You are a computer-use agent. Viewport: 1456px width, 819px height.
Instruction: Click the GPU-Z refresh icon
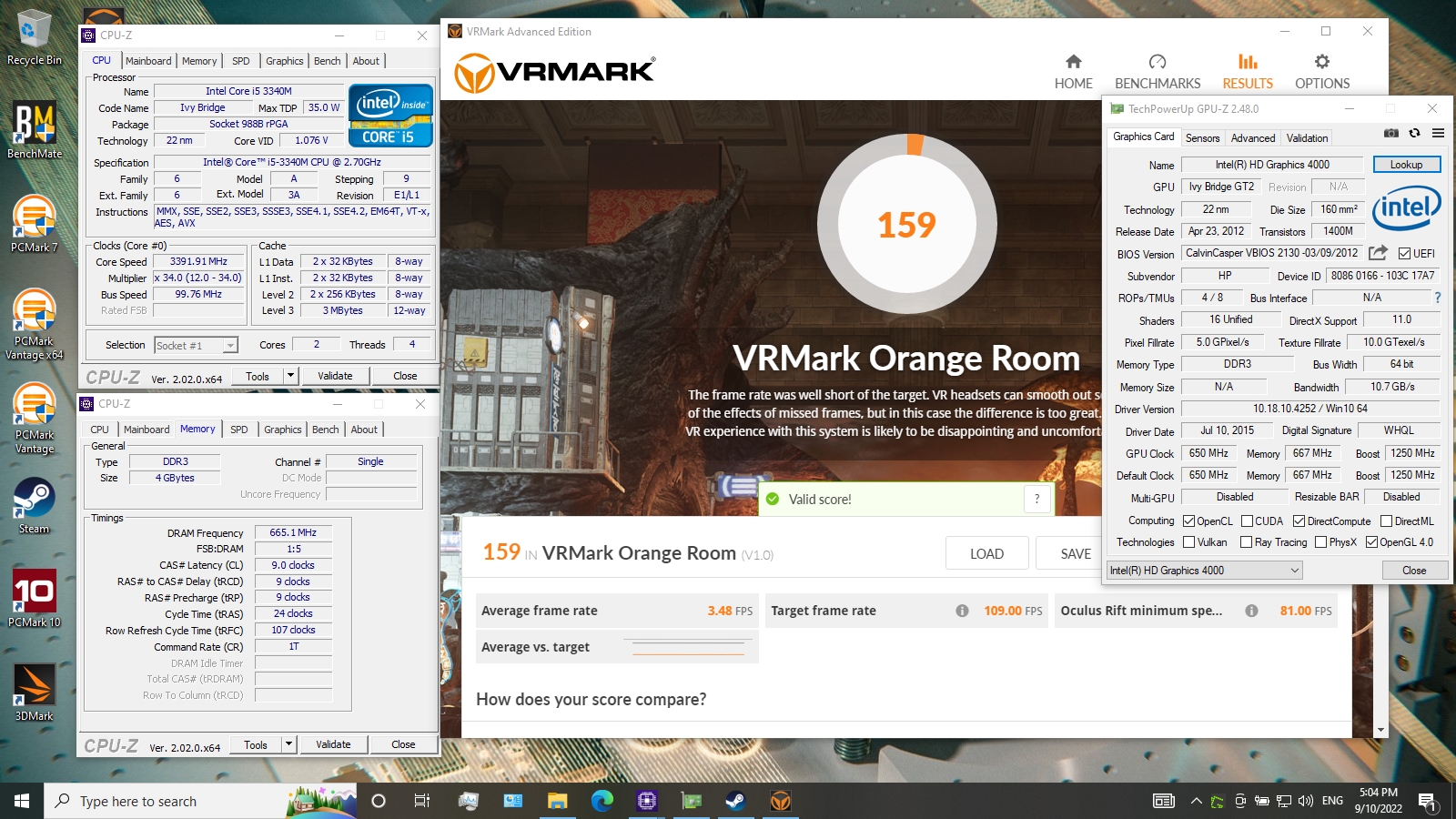[x=1414, y=133]
